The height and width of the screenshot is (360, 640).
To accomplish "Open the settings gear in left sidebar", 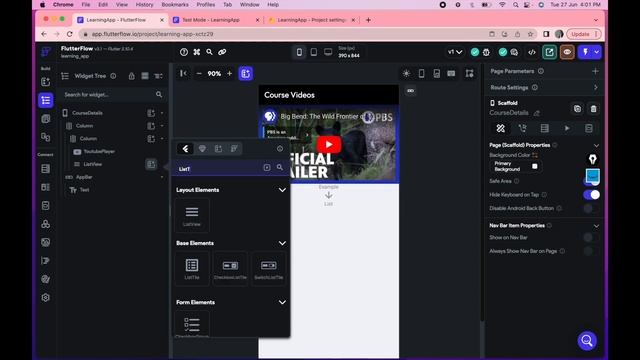I will [46, 298].
